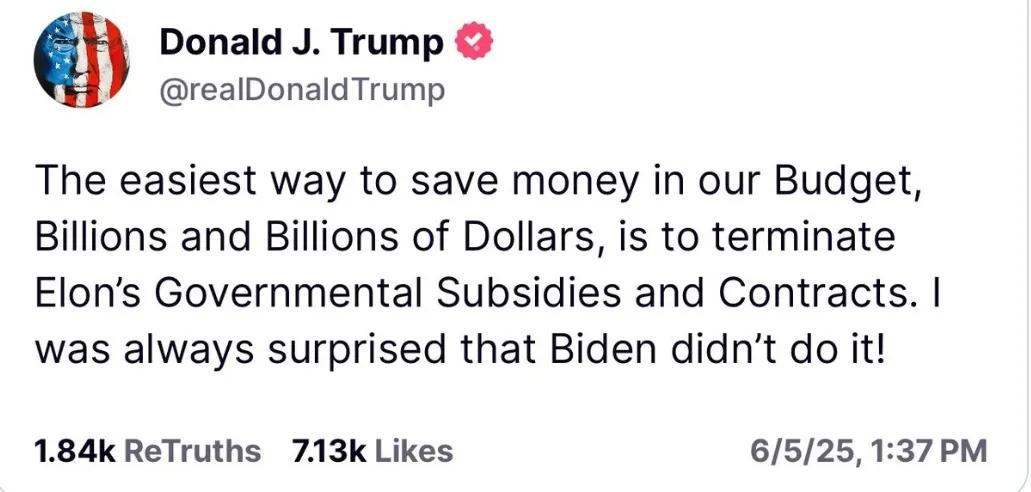Open the @realDonaldTrump handle link
Image resolution: width=1031 pixels, height=492 pixels.
tap(302, 90)
